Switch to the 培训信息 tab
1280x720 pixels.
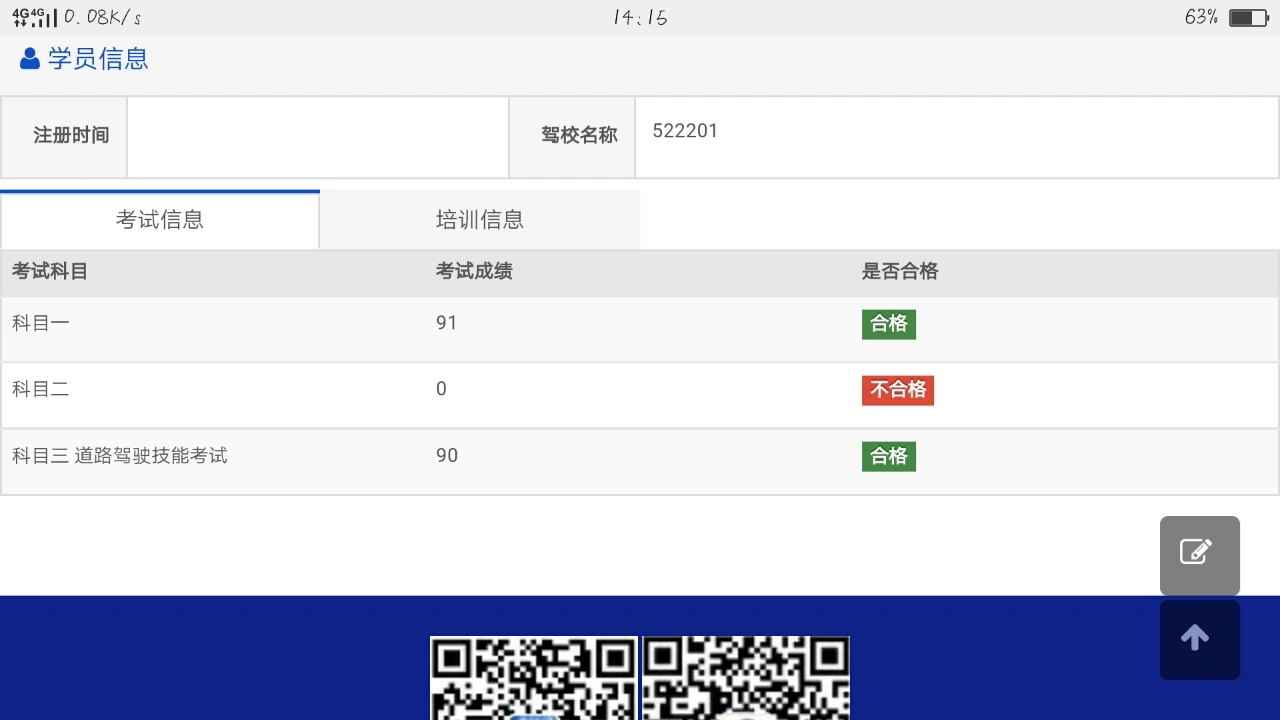point(480,220)
